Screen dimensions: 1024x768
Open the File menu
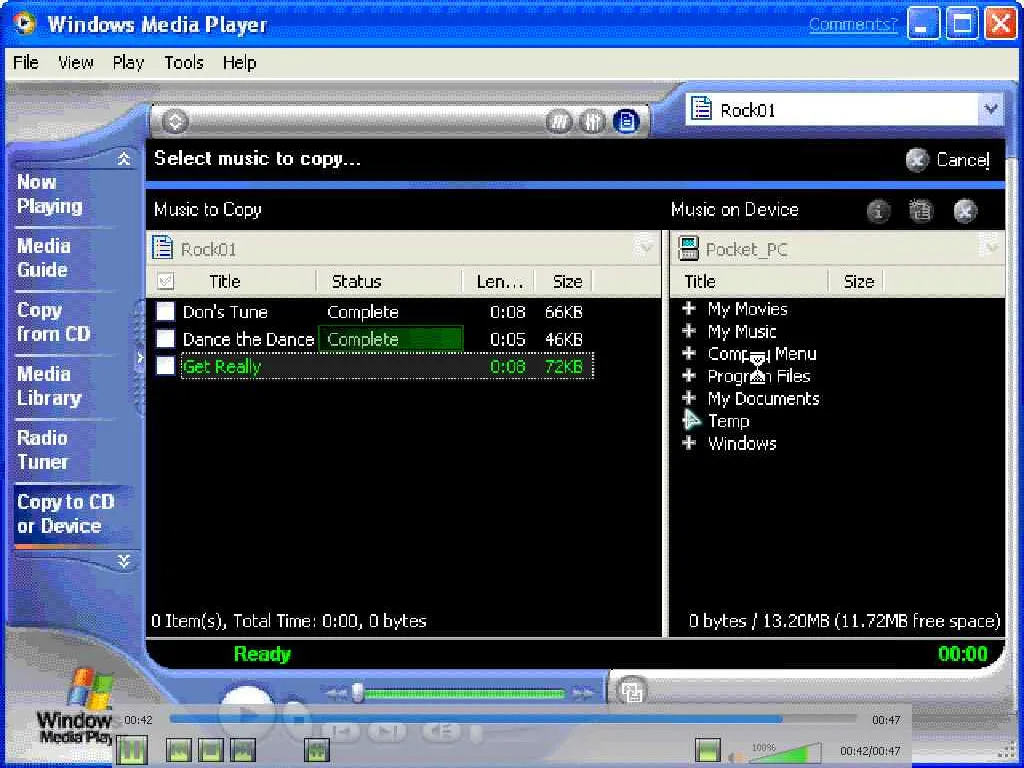point(26,63)
